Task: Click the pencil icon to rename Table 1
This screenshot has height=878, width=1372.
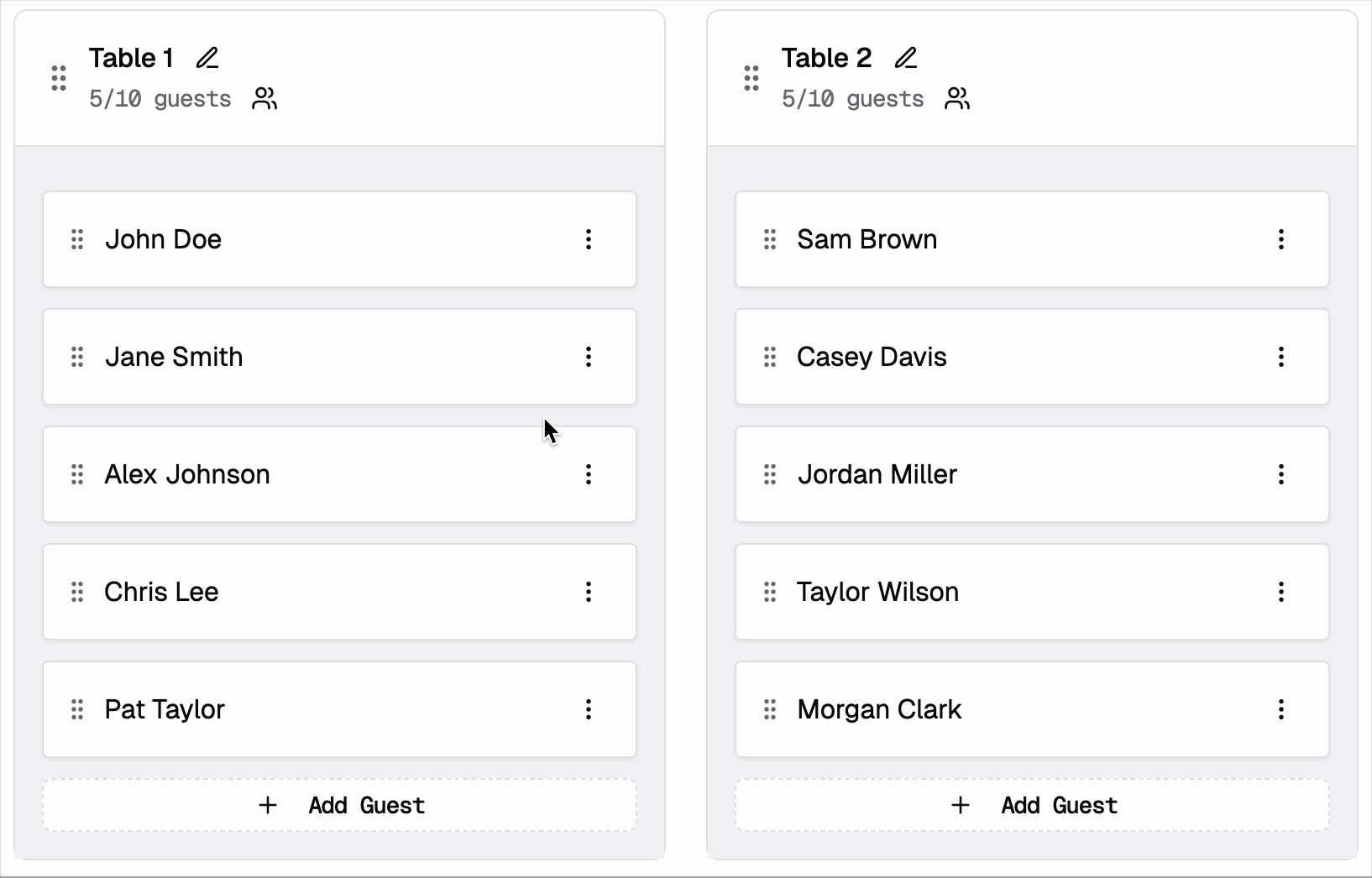Action: click(207, 57)
